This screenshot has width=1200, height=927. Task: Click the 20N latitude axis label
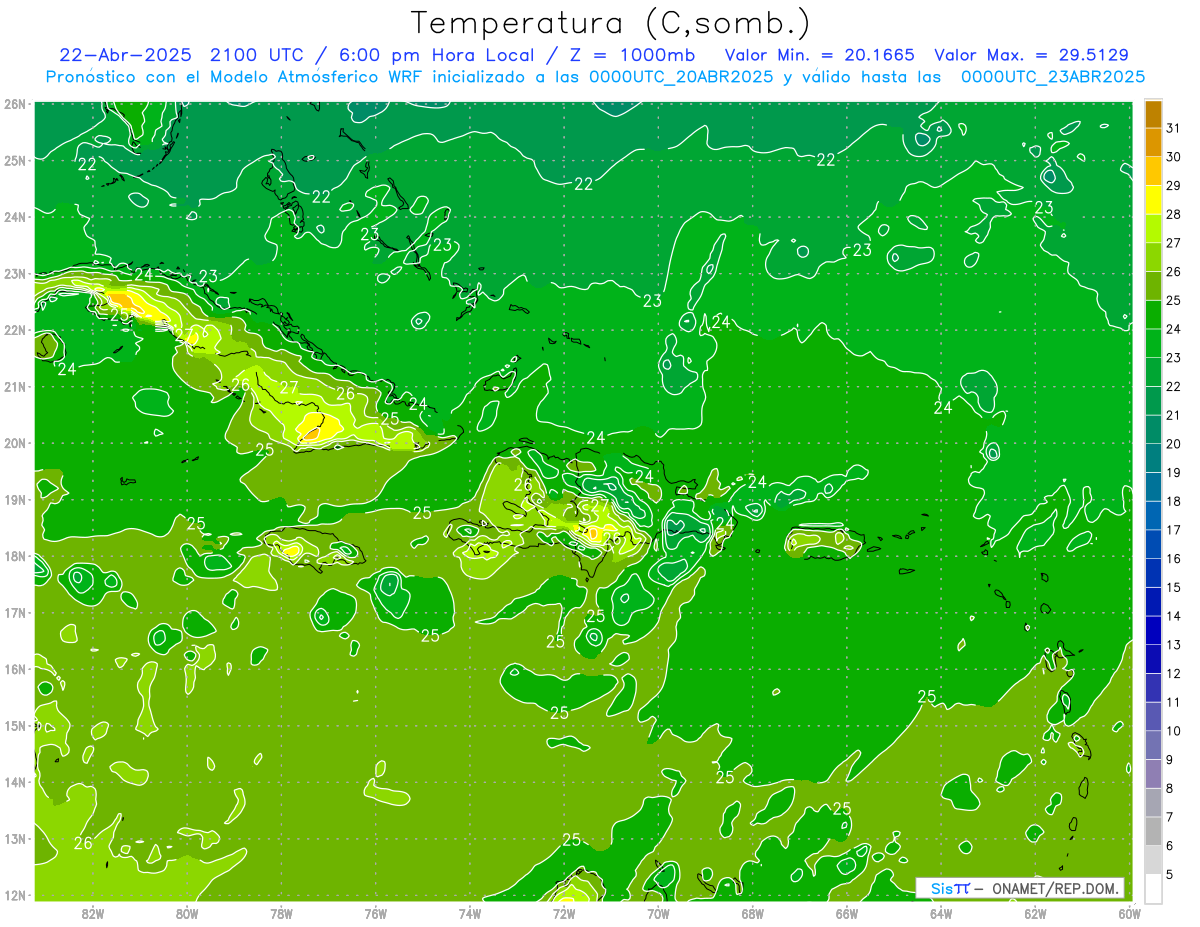coord(15,443)
